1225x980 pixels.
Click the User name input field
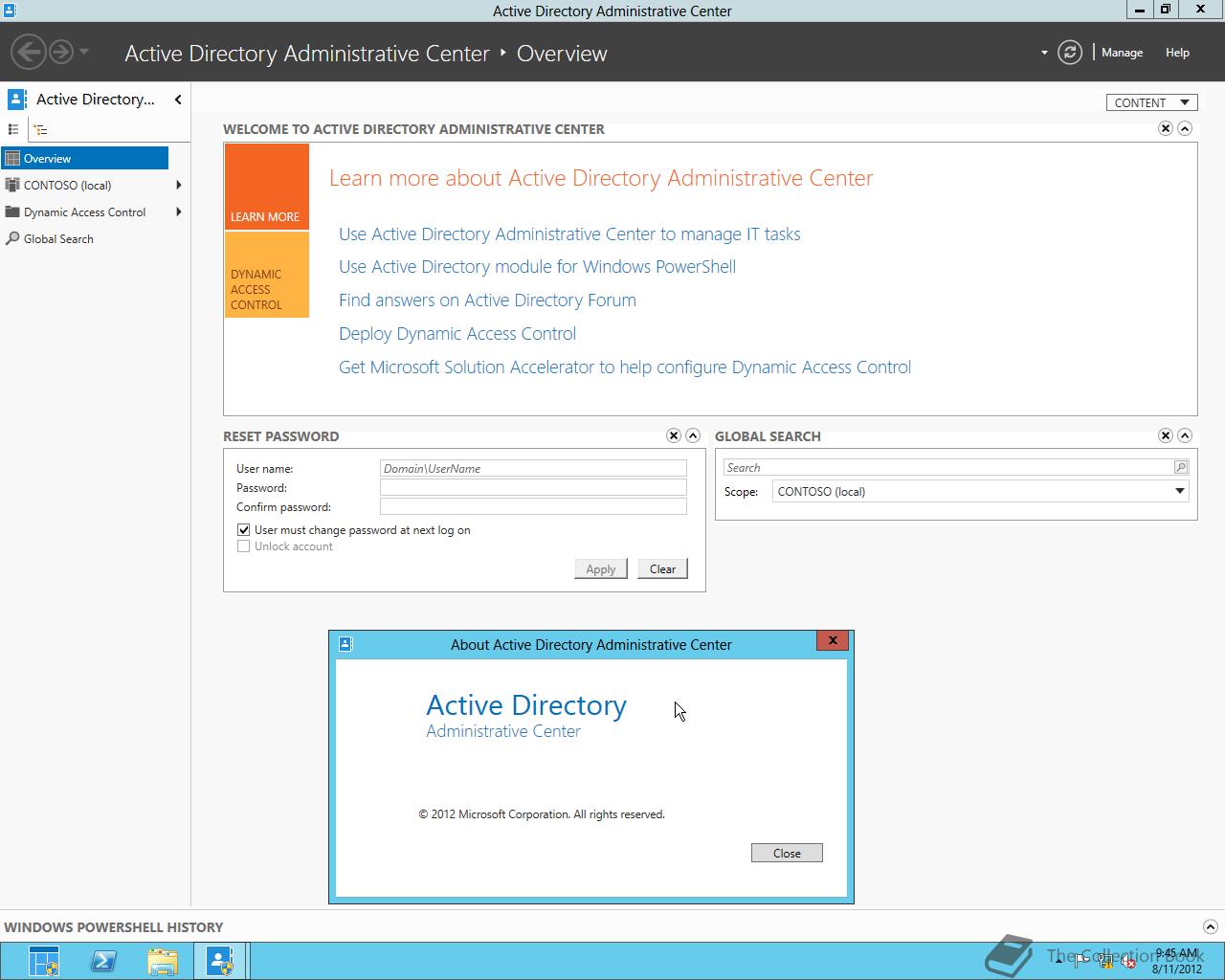(533, 468)
